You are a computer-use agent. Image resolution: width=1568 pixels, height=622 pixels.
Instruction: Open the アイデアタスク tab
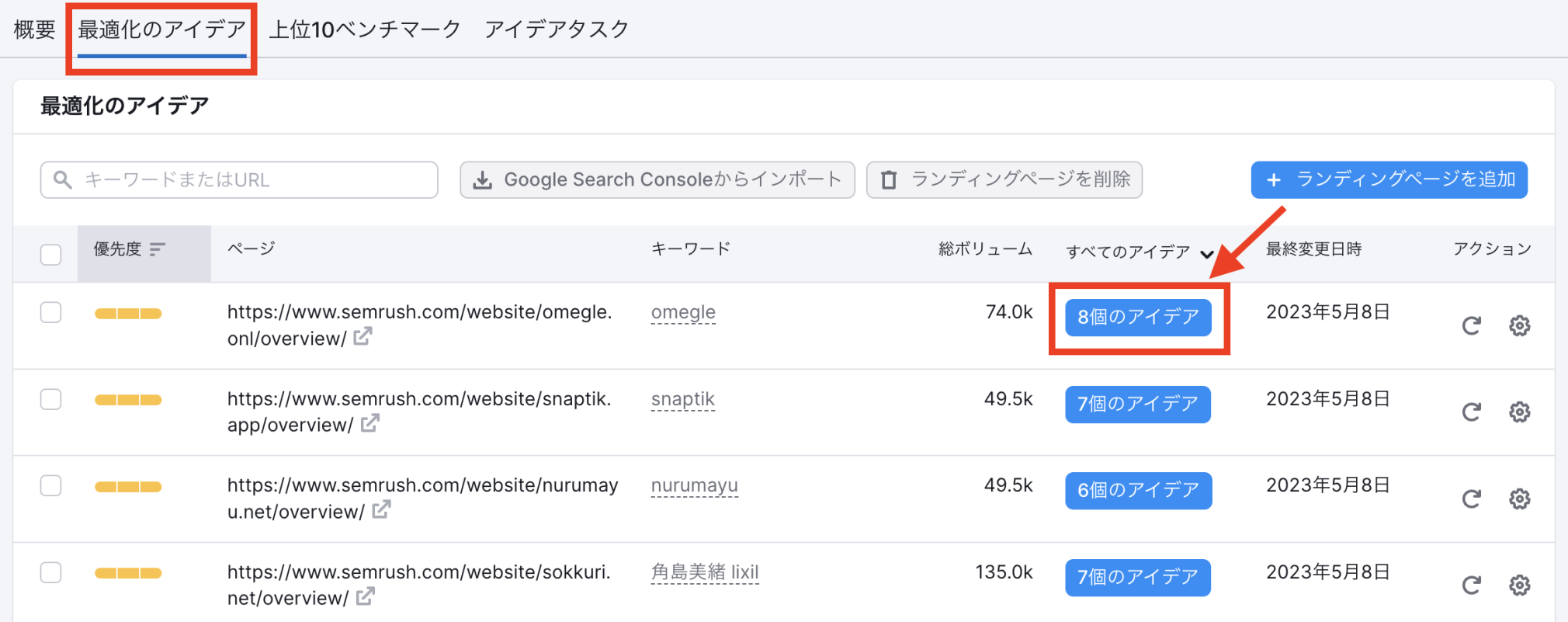(x=557, y=30)
